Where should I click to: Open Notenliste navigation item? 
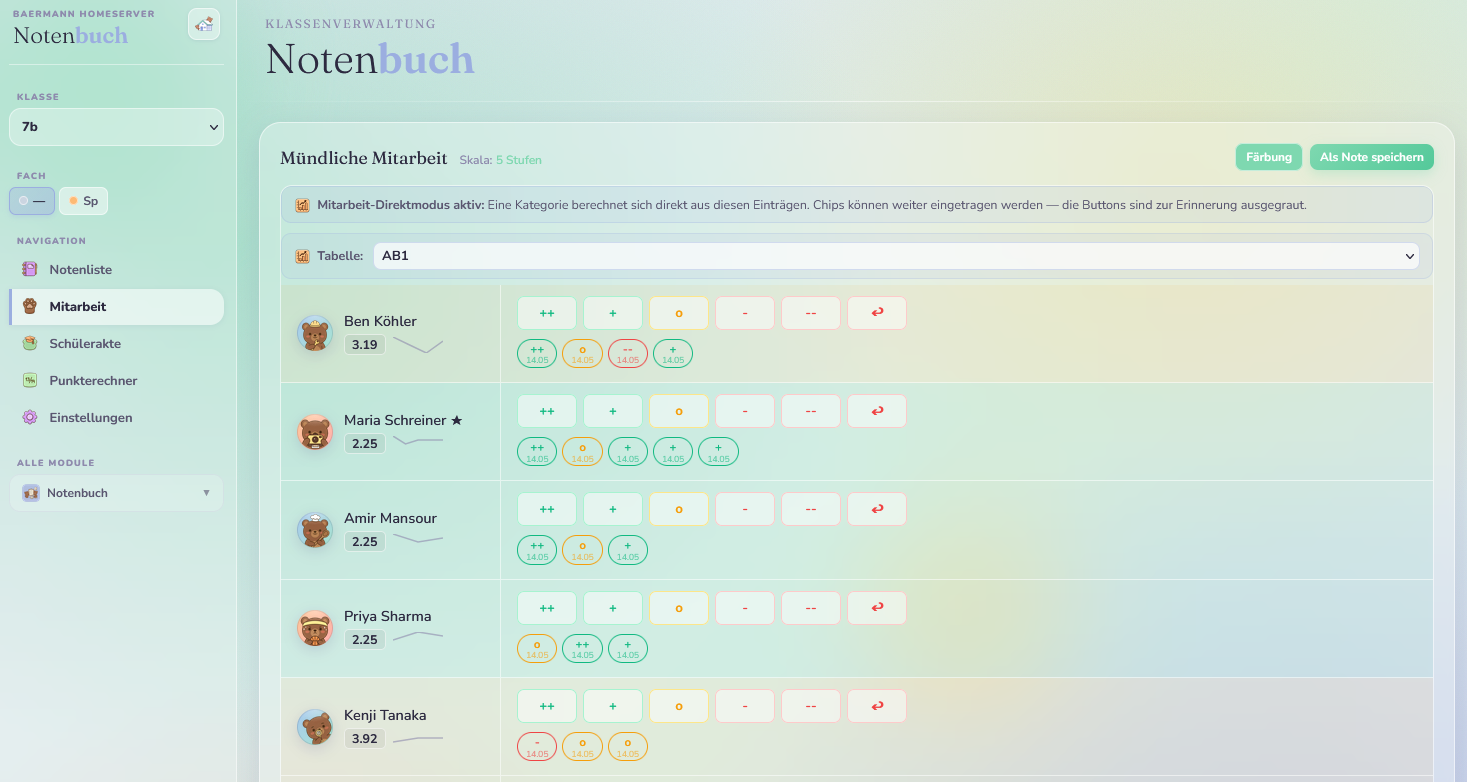117,269
